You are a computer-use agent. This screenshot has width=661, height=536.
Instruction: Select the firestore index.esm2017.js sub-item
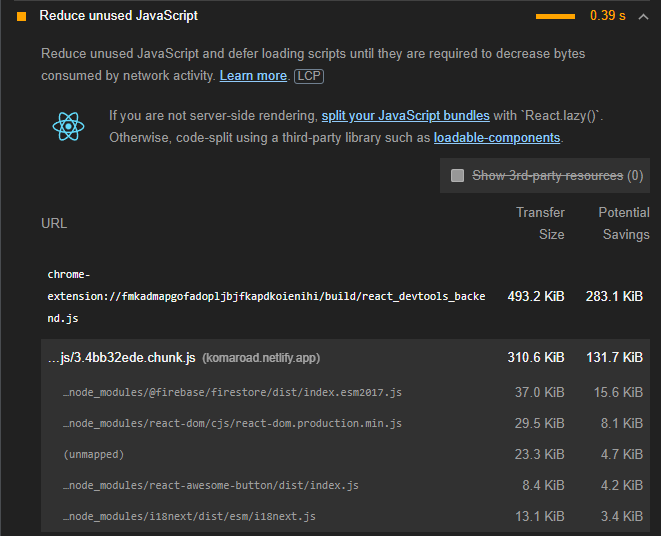click(345, 392)
